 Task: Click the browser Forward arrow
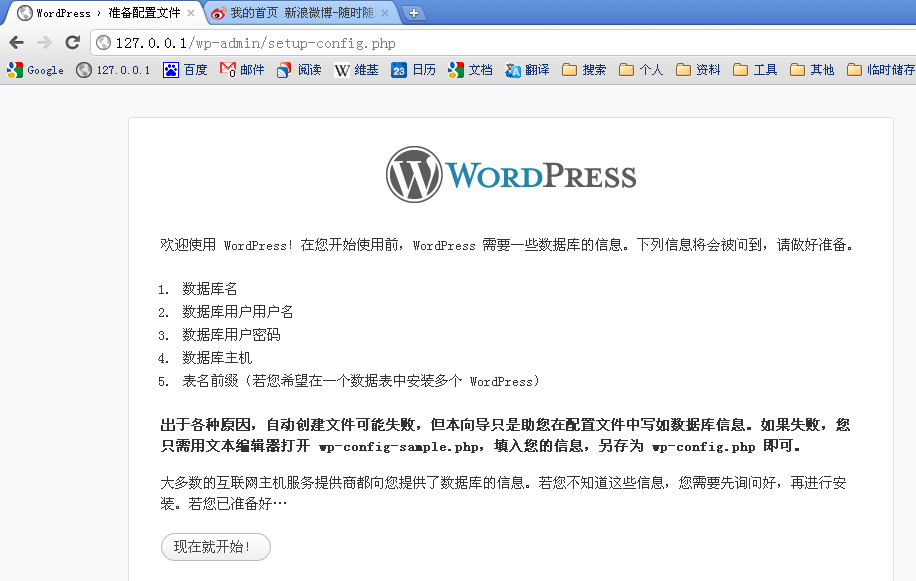pos(44,43)
